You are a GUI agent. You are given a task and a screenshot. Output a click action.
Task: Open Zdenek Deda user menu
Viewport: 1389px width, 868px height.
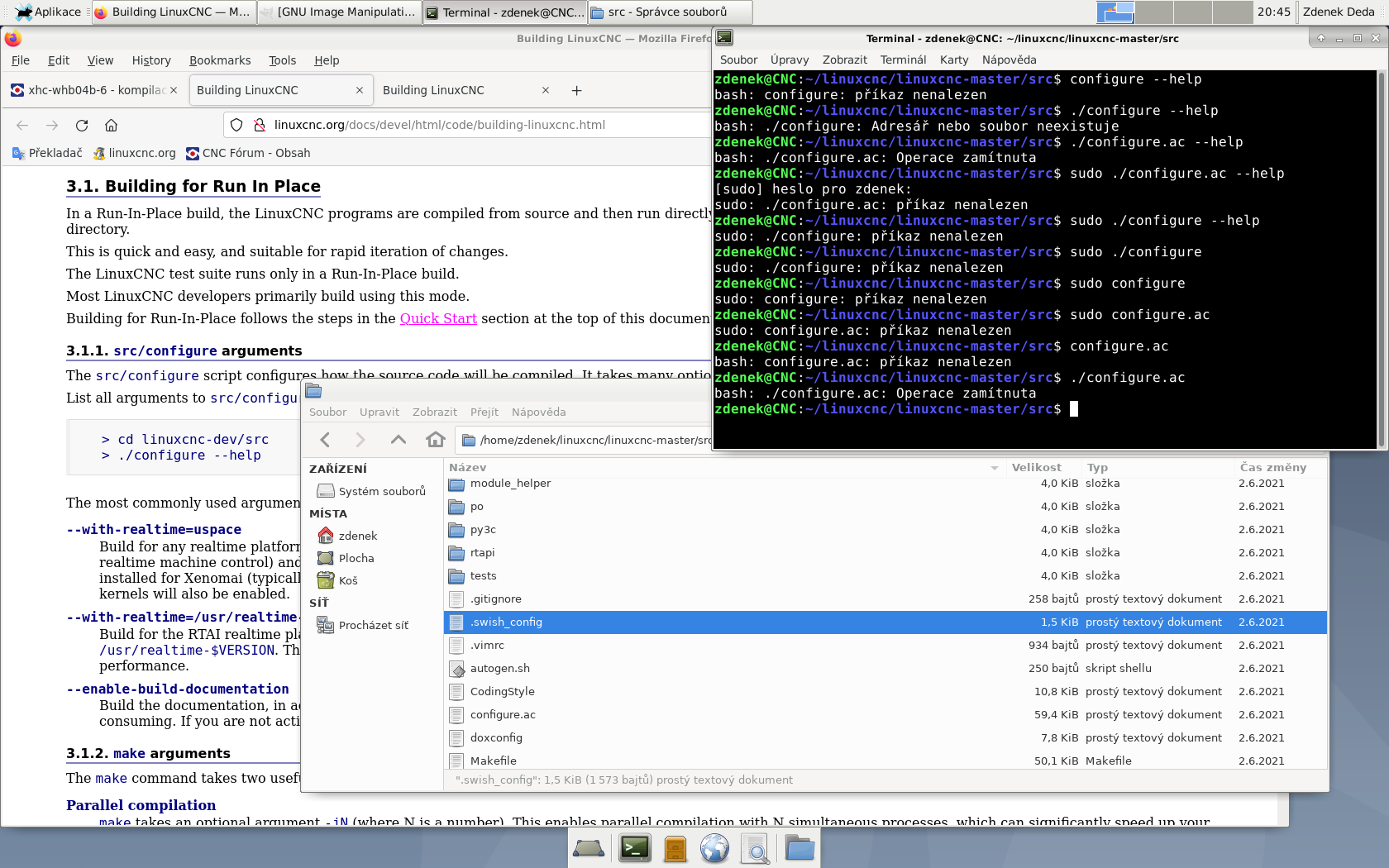point(1338,12)
